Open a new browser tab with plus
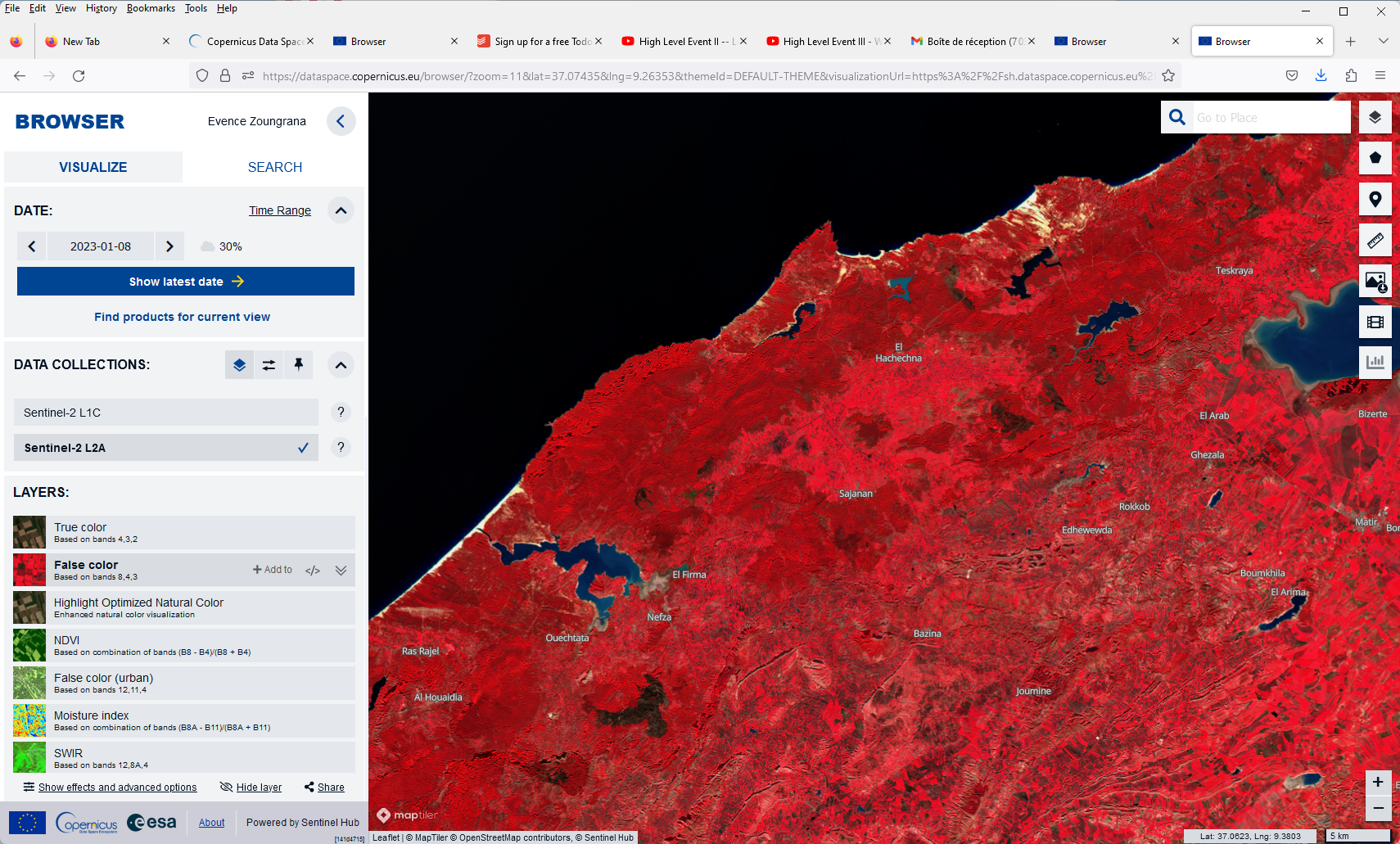The image size is (1400, 844). pos(1351,42)
